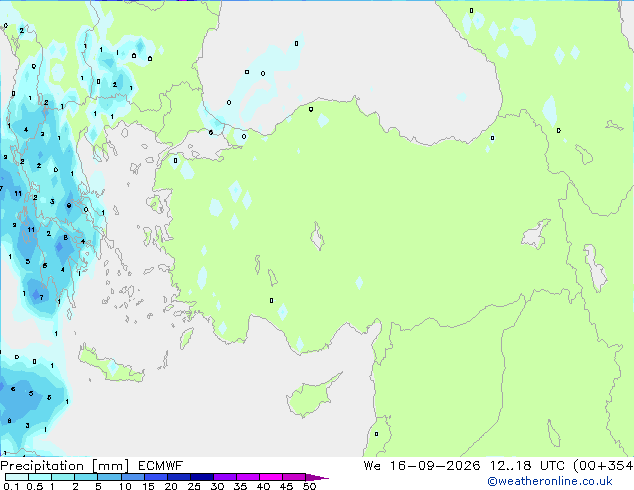Click Lake Van in eastern Turkey

tap(536, 234)
